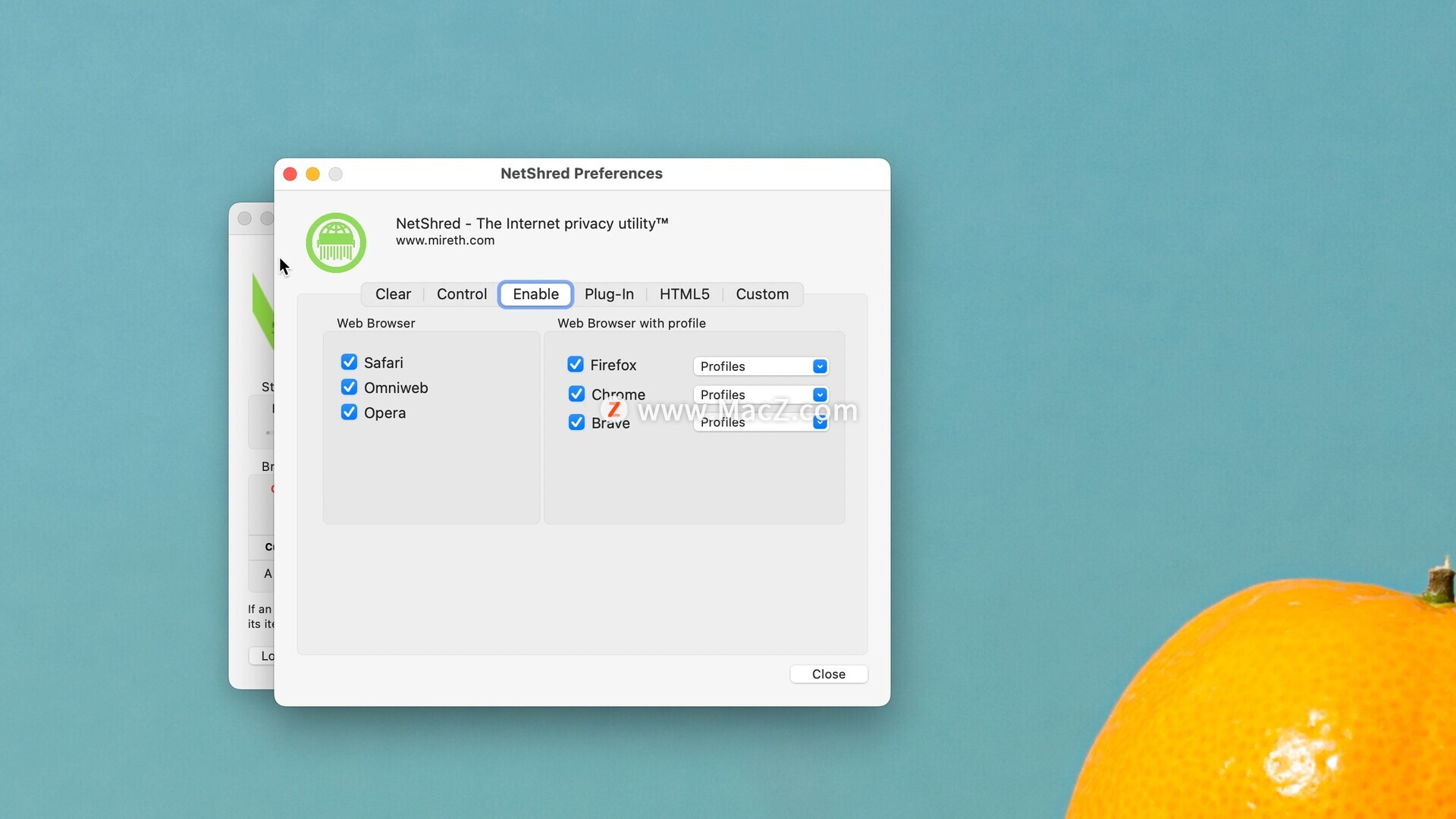Switch to the Clear tab
Viewport: 1456px width, 819px height.
[393, 294]
